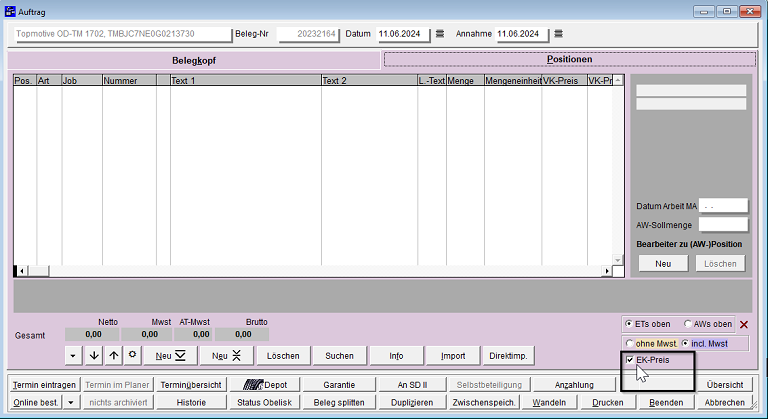Click the An SD II button
The height and width of the screenshot is (419, 768).
click(x=412, y=385)
